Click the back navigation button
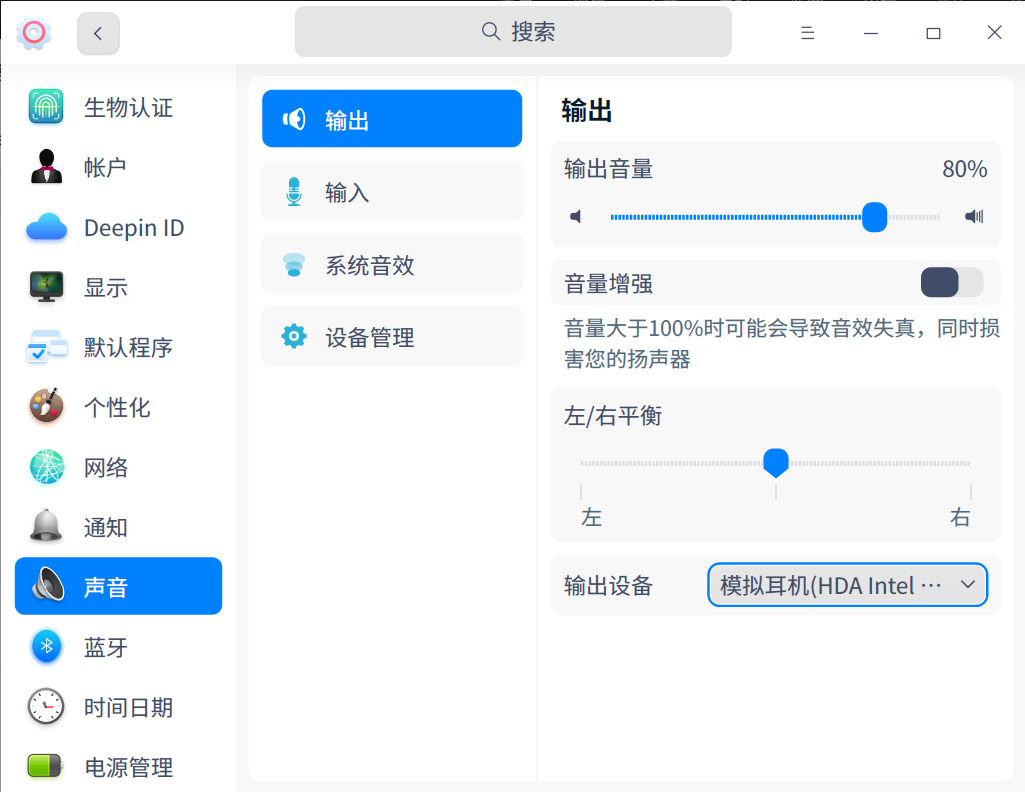Image resolution: width=1025 pixels, height=792 pixels. (98, 33)
